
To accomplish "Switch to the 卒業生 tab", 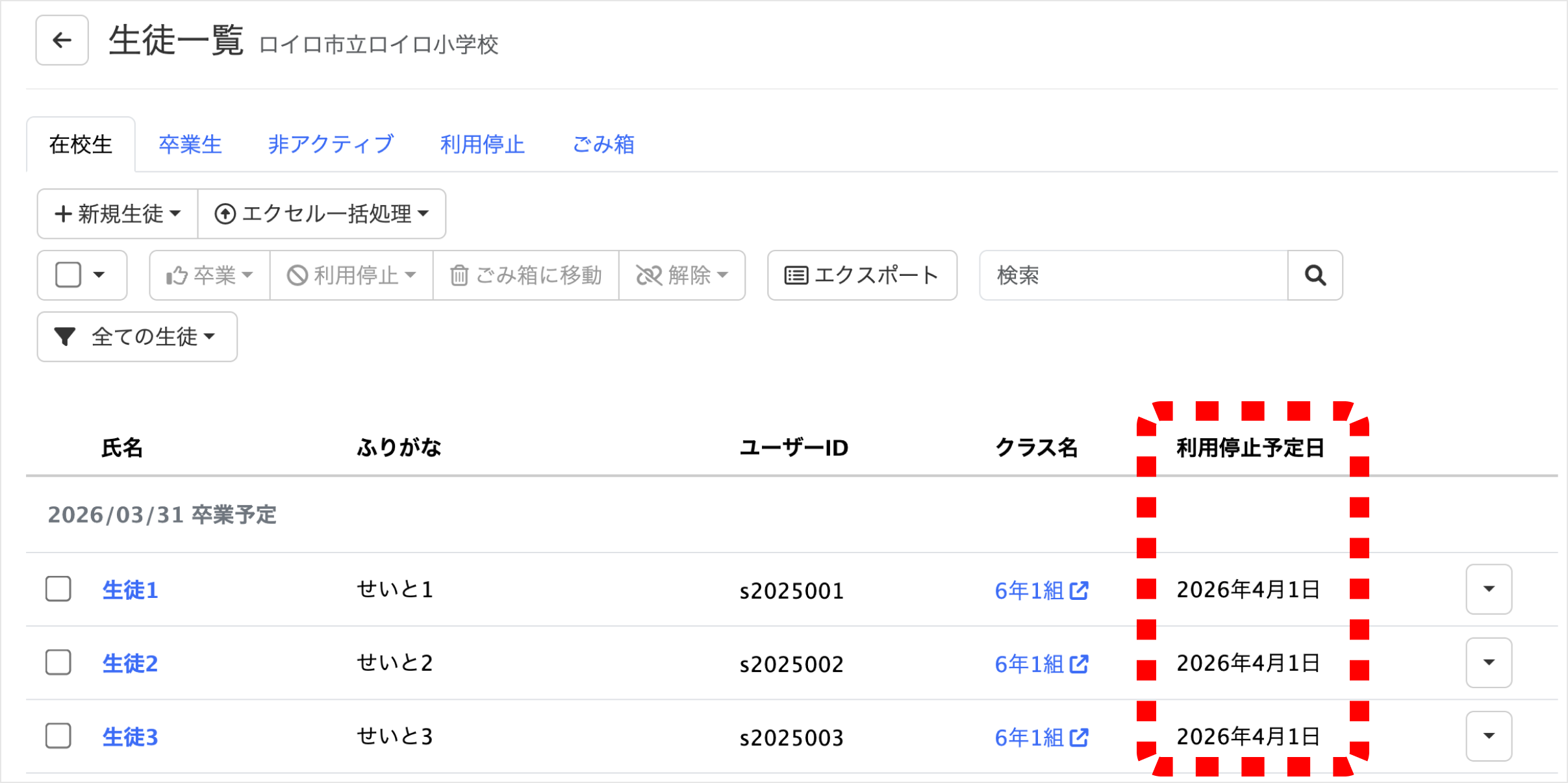I will click(190, 144).
